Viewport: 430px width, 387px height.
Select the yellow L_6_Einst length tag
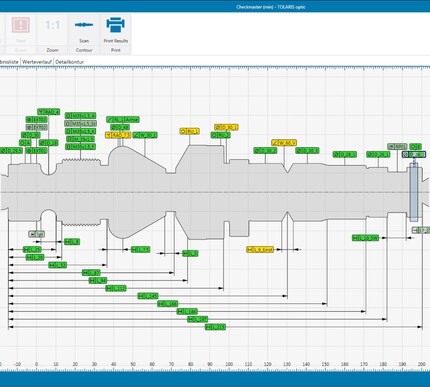(260, 249)
